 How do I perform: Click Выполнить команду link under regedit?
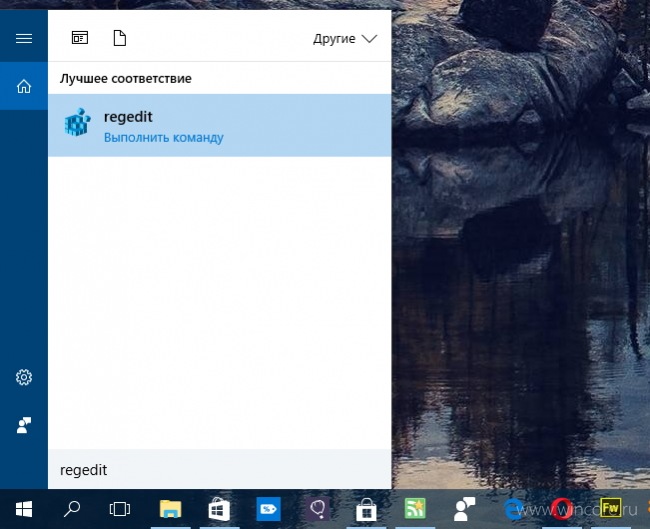coord(163,137)
